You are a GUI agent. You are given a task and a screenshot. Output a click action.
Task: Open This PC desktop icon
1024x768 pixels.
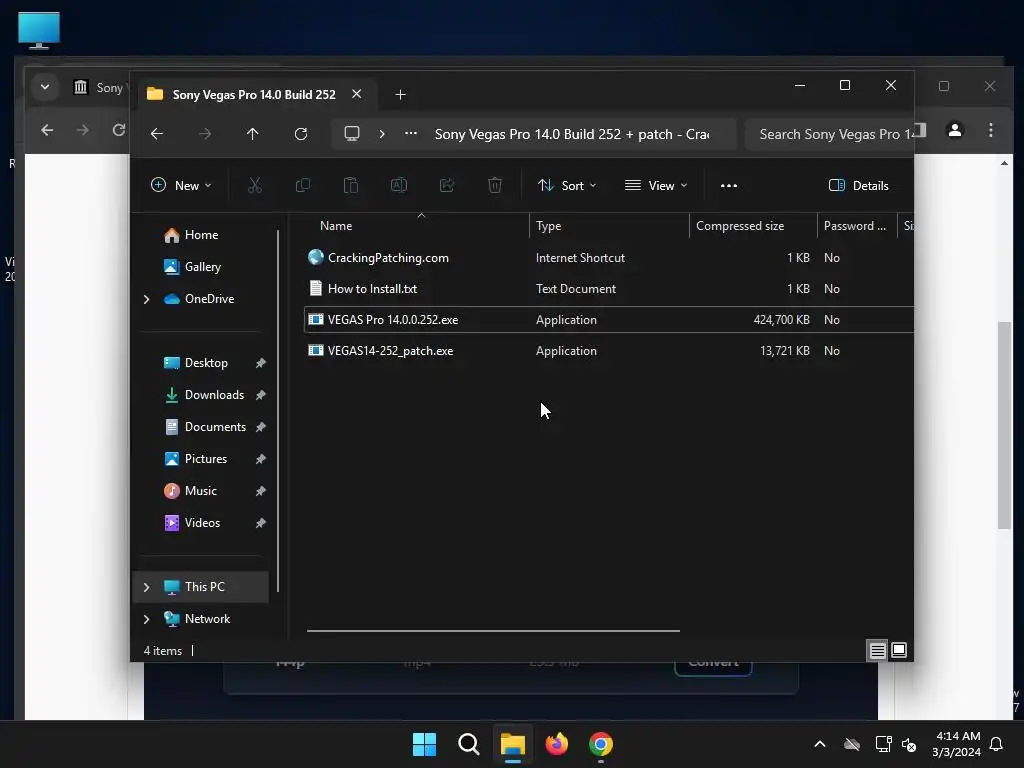pos(39,31)
